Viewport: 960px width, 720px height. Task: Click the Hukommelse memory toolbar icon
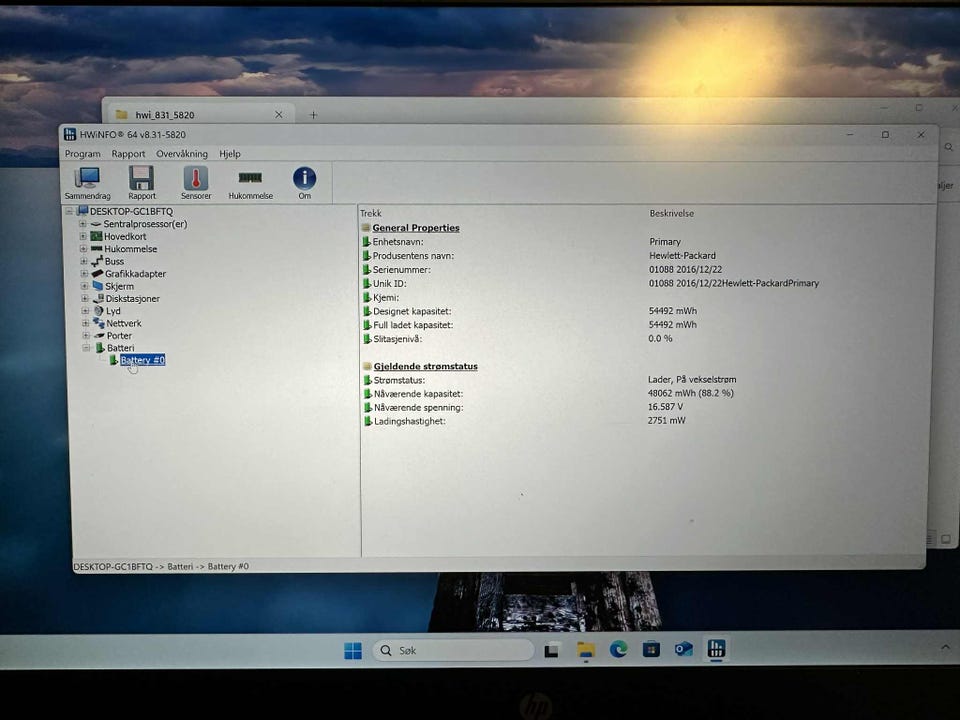pyautogui.click(x=250, y=182)
